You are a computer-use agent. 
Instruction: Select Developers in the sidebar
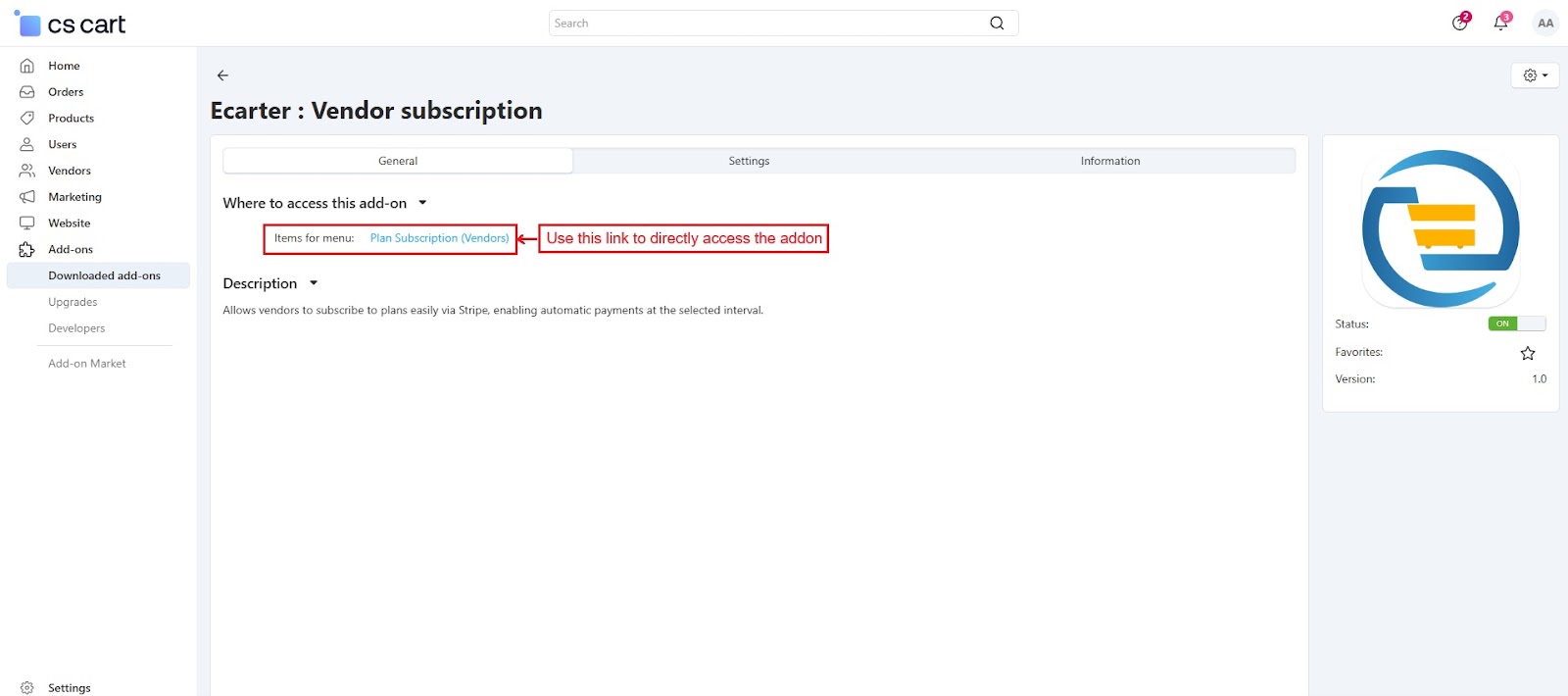pyautogui.click(x=76, y=328)
